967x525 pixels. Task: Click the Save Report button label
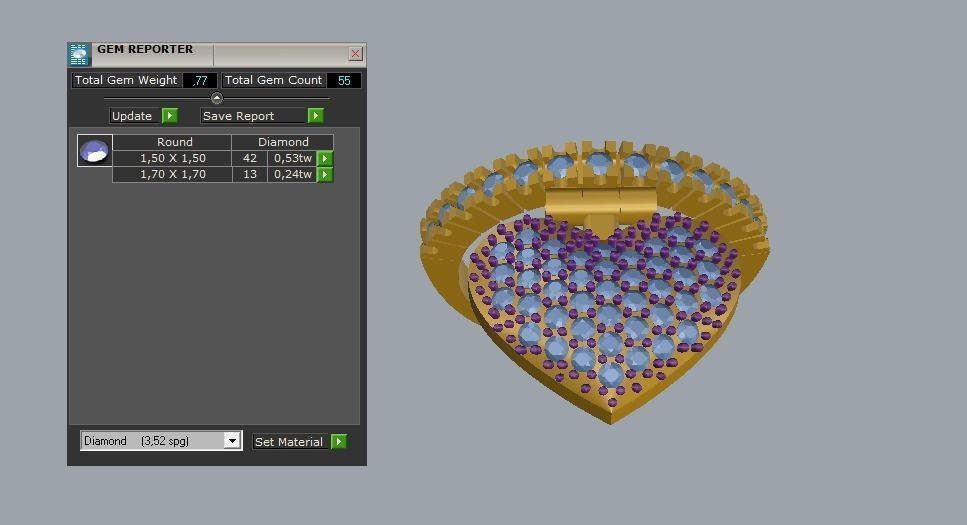click(x=253, y=116)
